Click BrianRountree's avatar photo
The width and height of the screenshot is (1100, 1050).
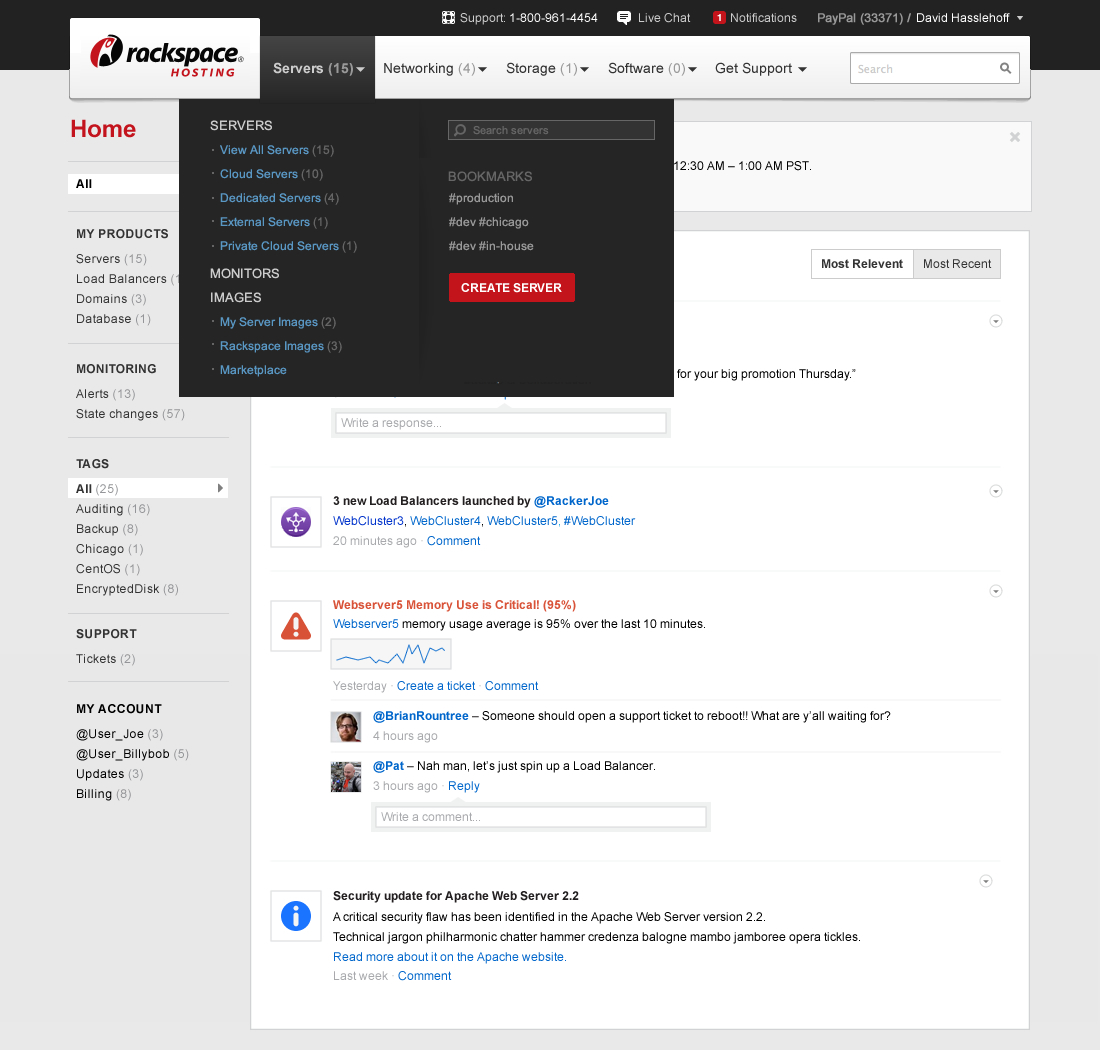(346, 727)
